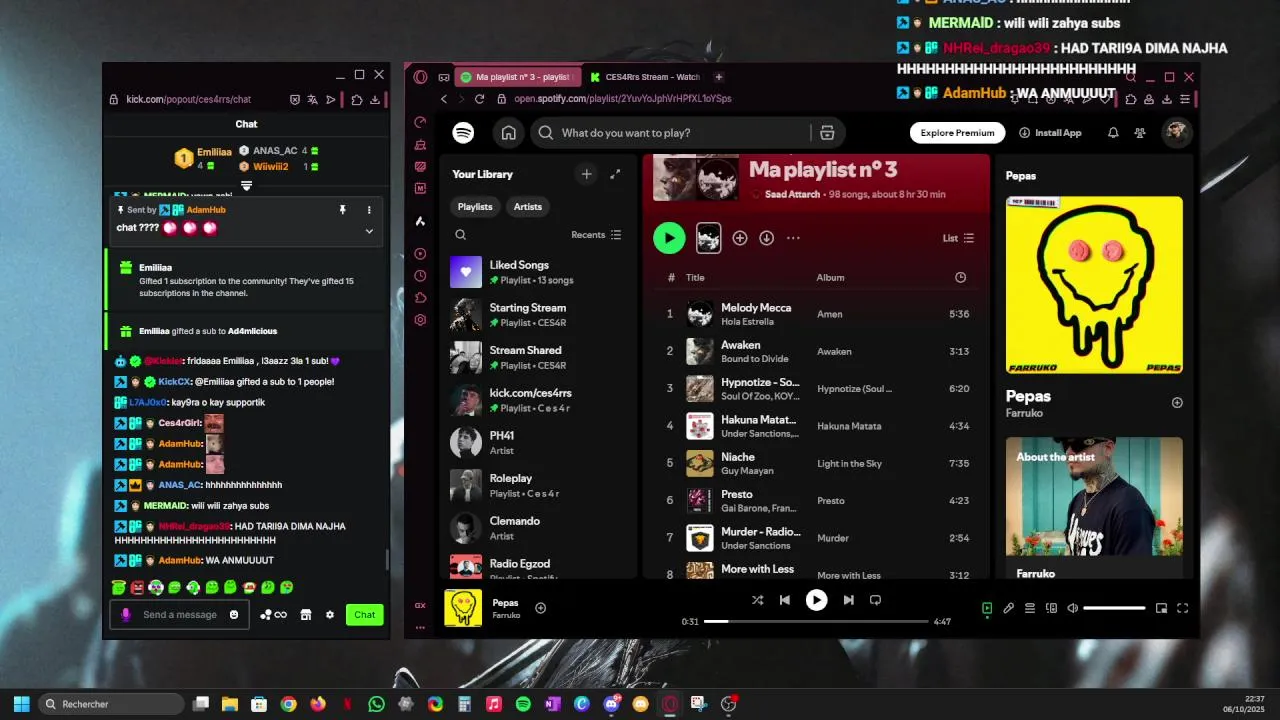
Task: Reload Spotify page in Opera
Action: coord(480,99)
